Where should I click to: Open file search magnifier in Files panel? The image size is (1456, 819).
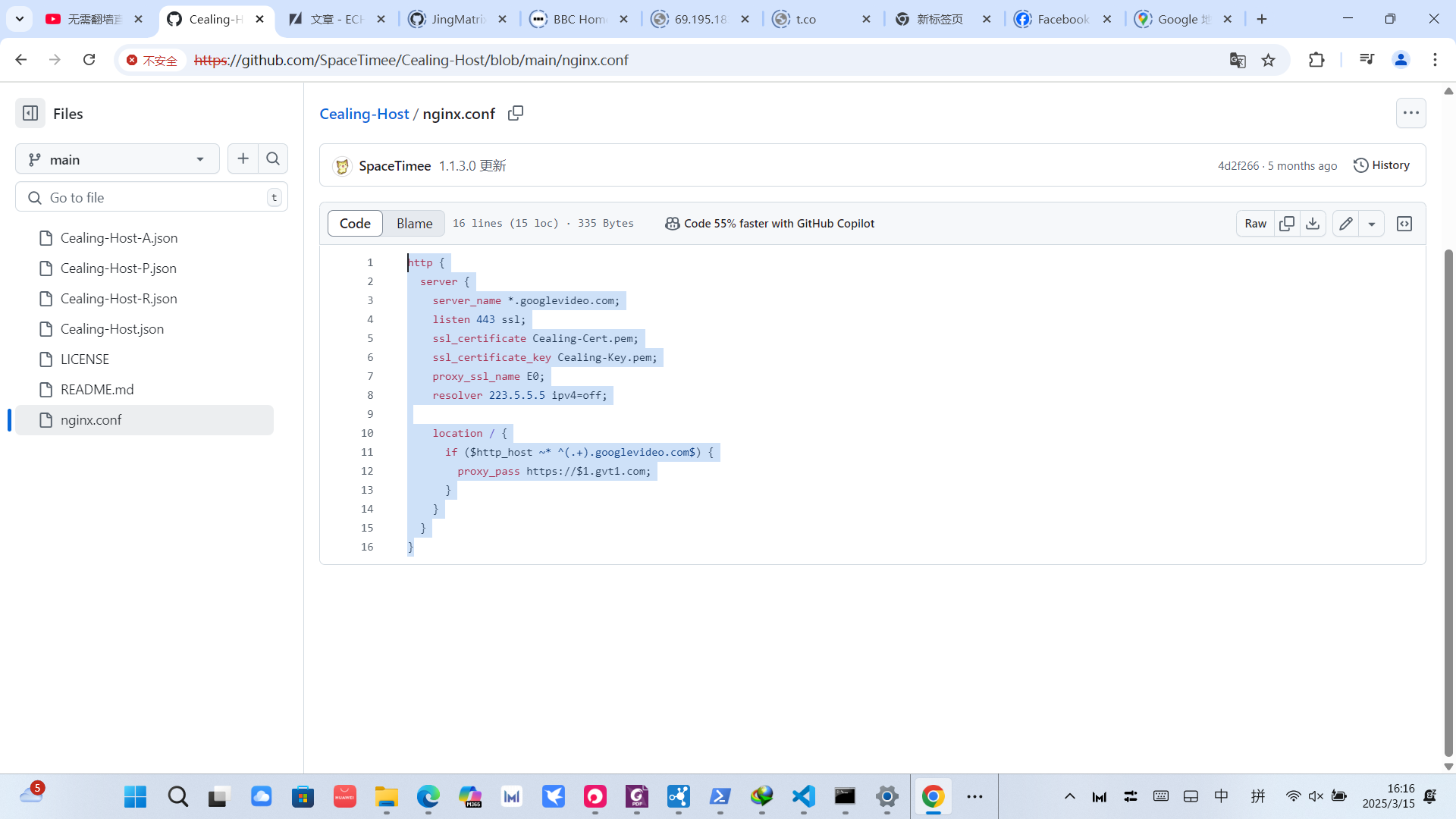[273, 158]
